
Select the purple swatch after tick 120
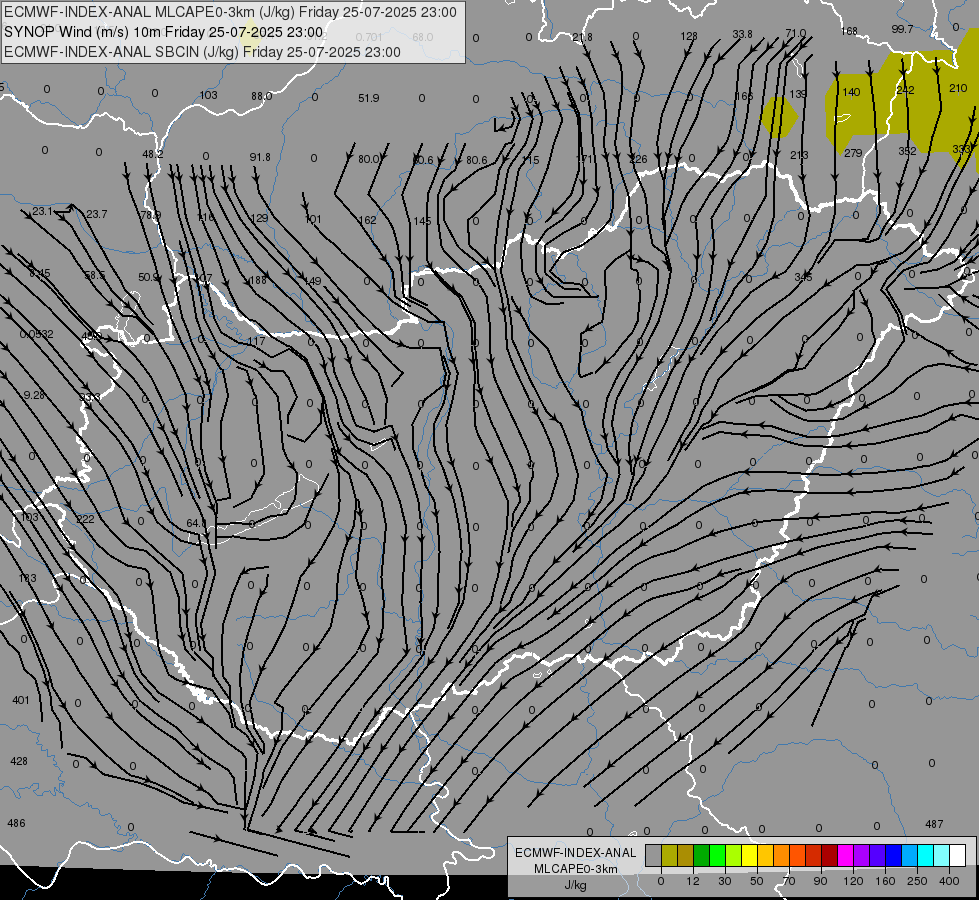click(862, 855)
